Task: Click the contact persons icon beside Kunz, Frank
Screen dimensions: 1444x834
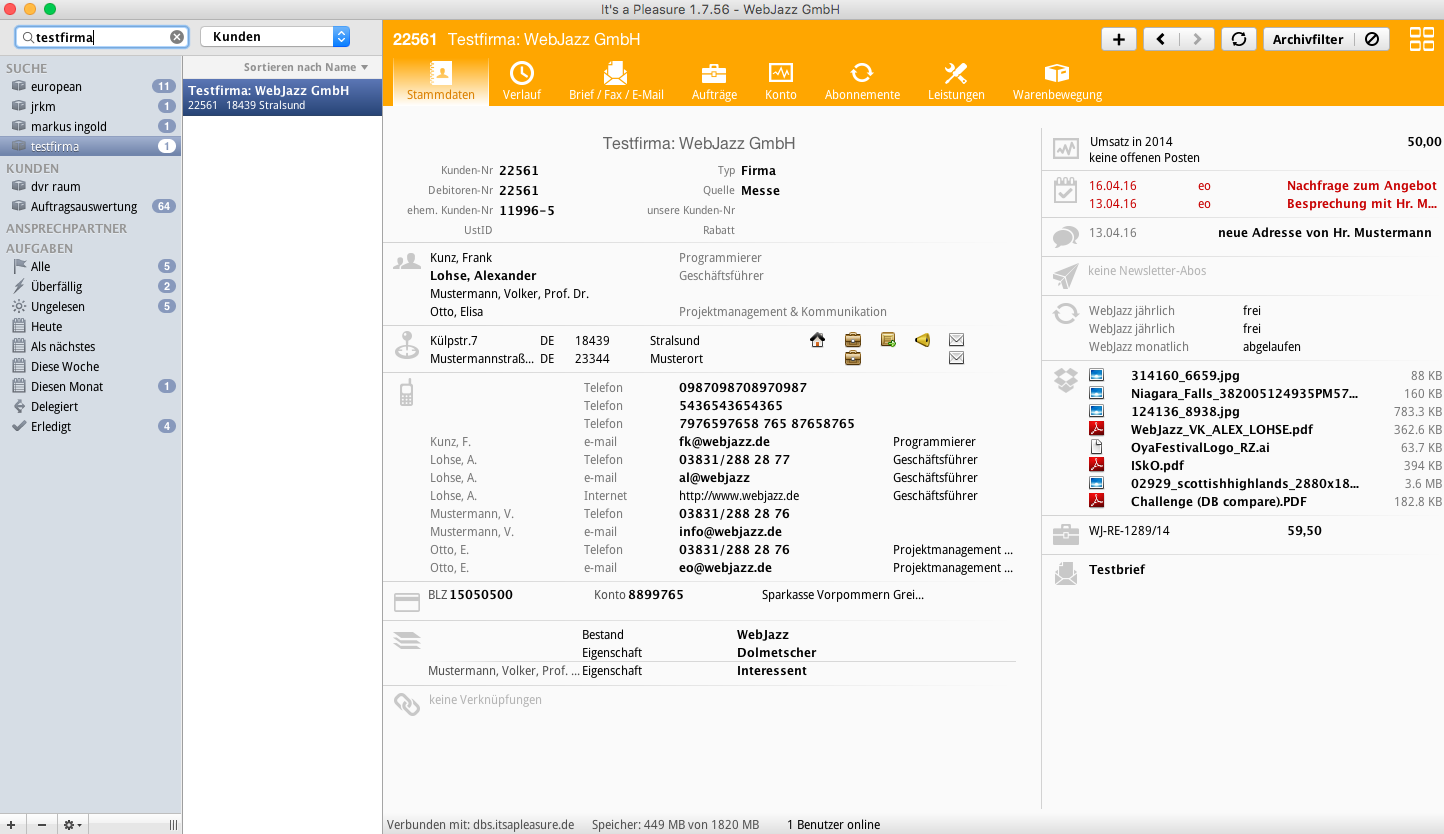Action: 407,262
